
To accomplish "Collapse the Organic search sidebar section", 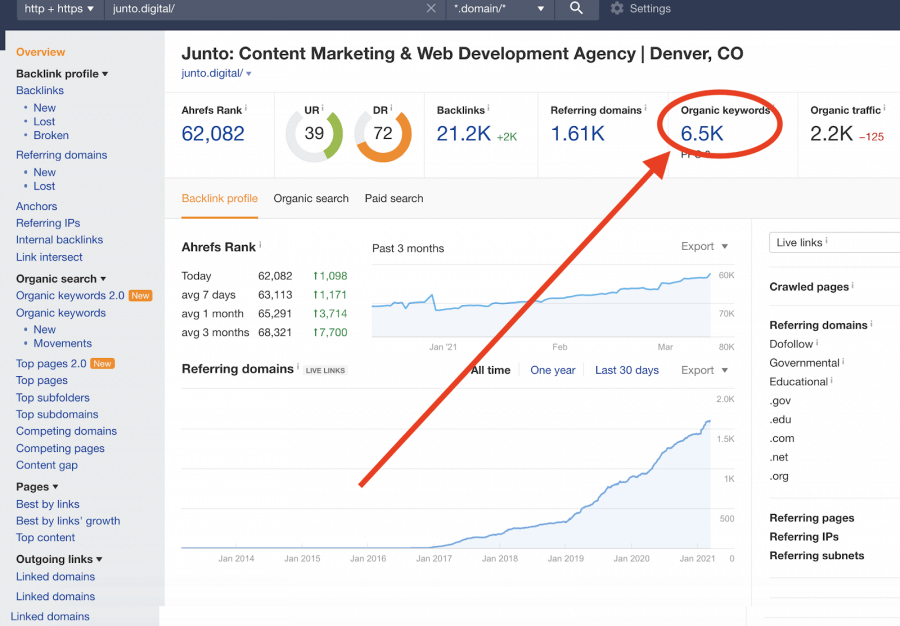I will coord(103,279).
